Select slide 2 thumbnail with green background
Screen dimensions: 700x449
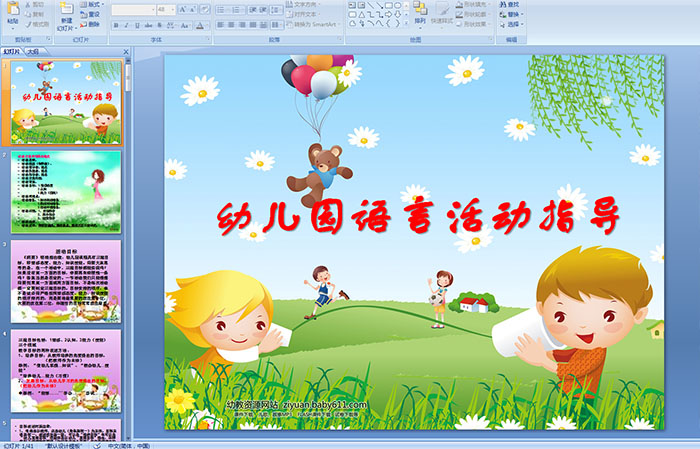(x=66, y=192)
